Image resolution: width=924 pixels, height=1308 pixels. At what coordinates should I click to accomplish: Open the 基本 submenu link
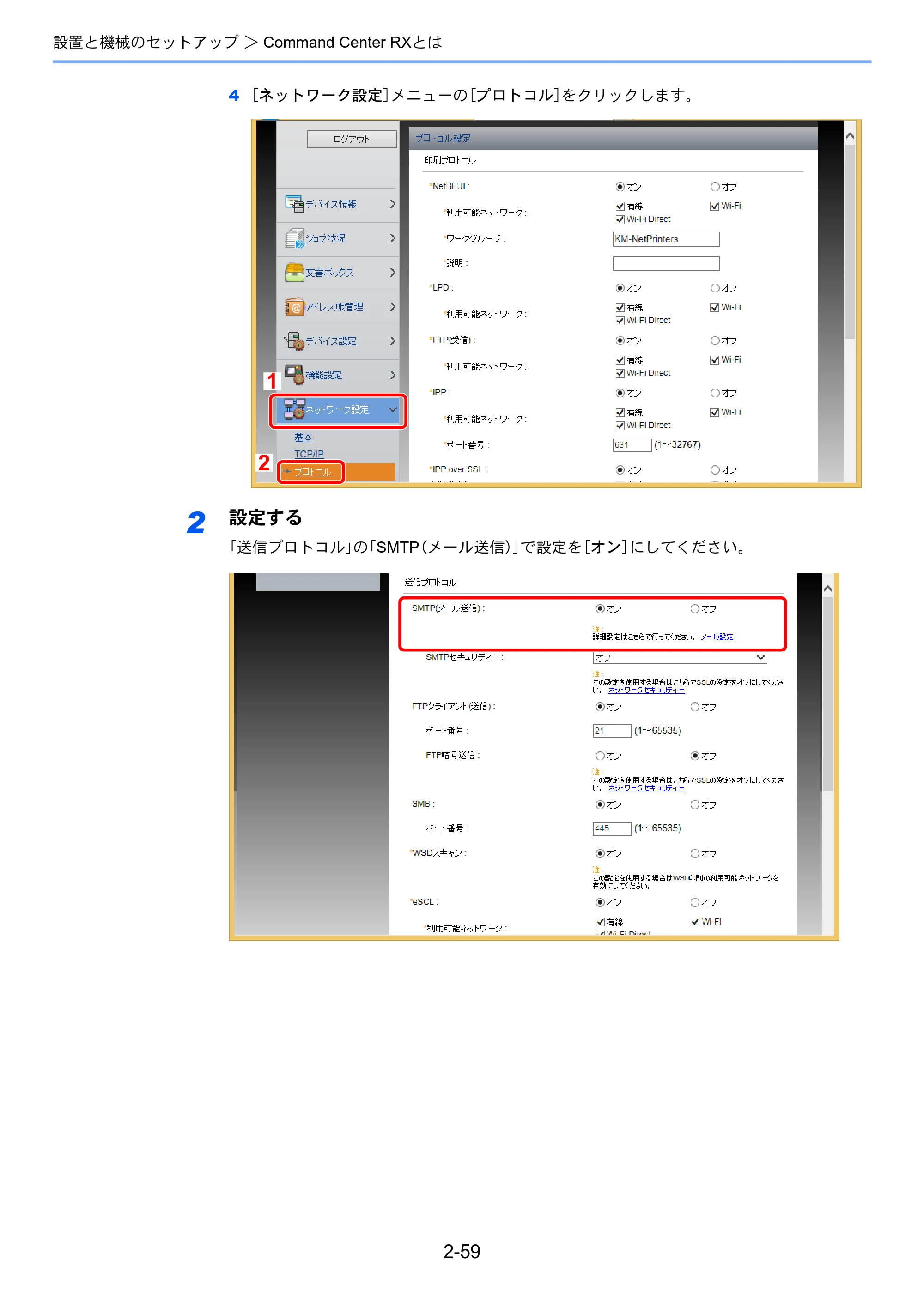tap(303, 438)
